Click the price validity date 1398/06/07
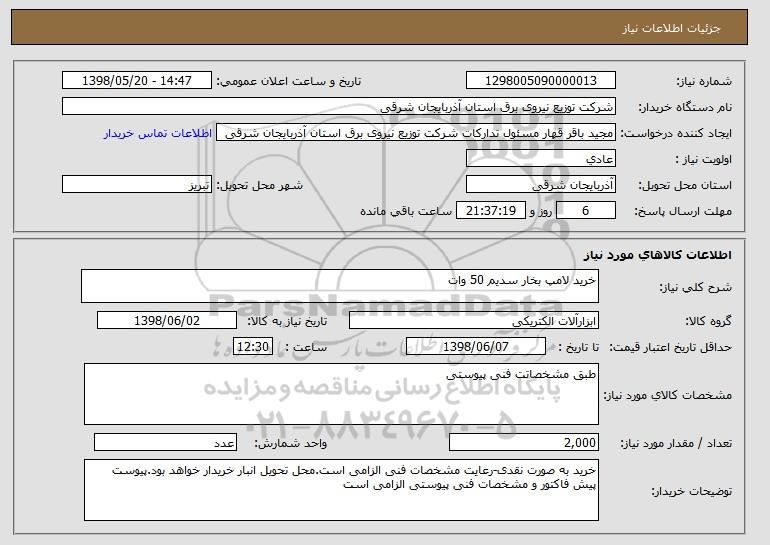 point(476,347)
